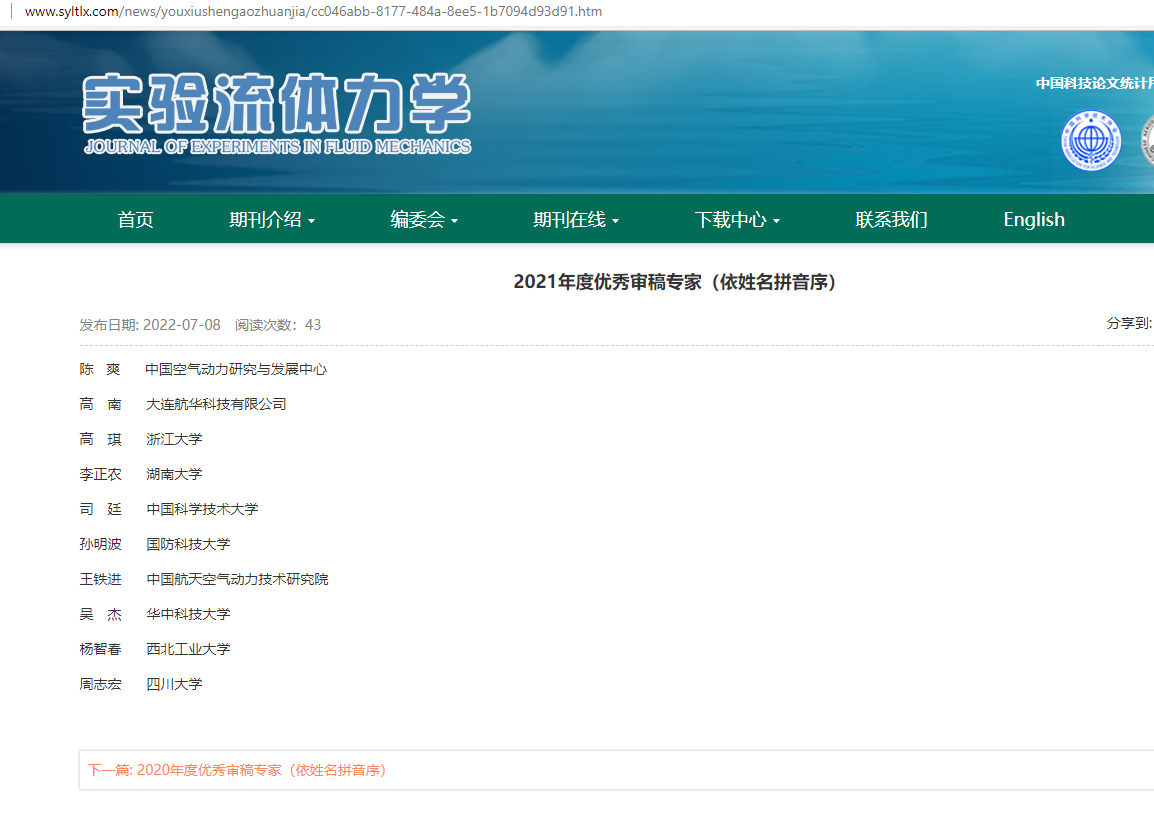Click the 分享到 share label

(1130, 323)
